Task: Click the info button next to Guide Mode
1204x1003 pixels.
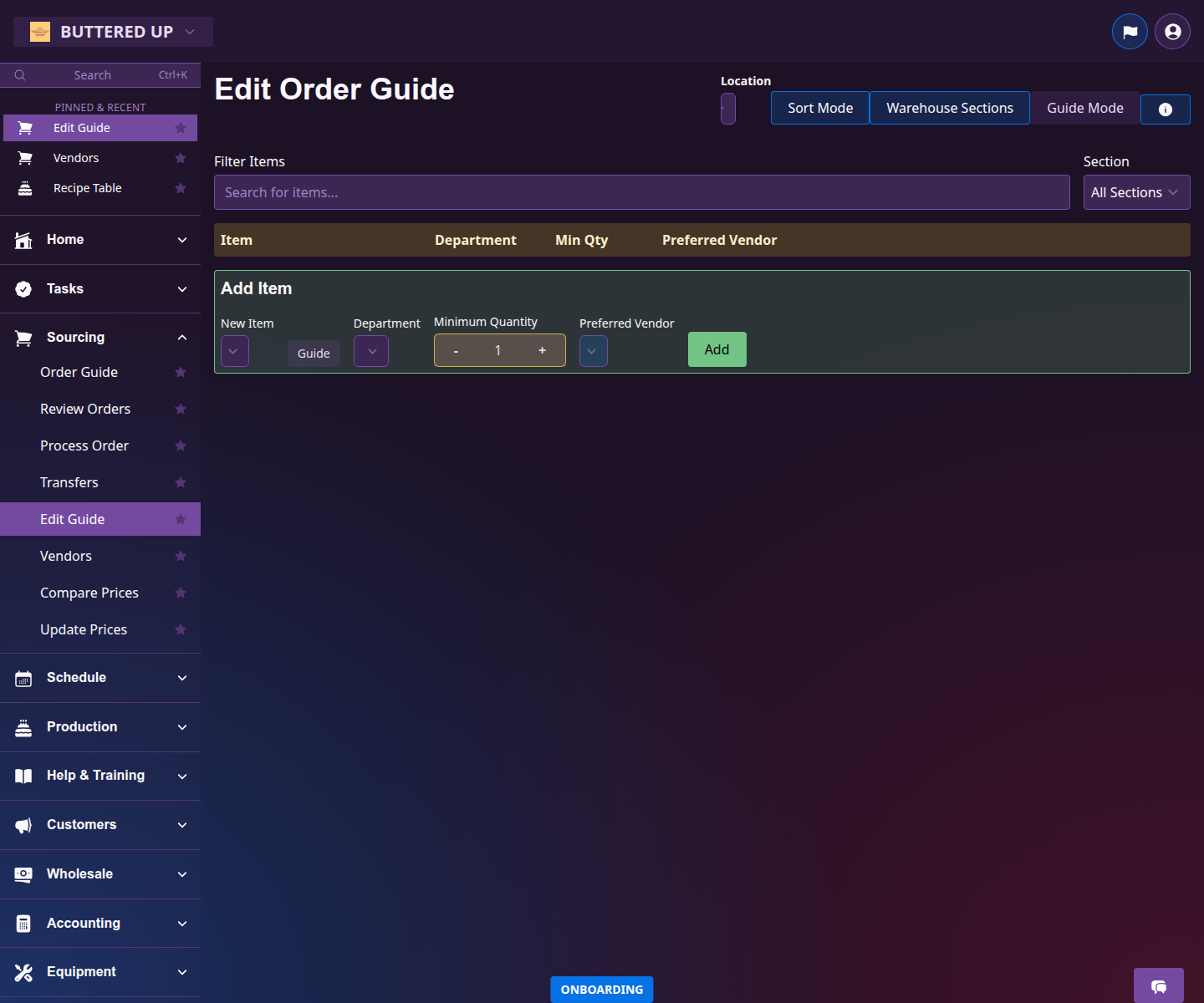Action: (x=1165, y=109)
